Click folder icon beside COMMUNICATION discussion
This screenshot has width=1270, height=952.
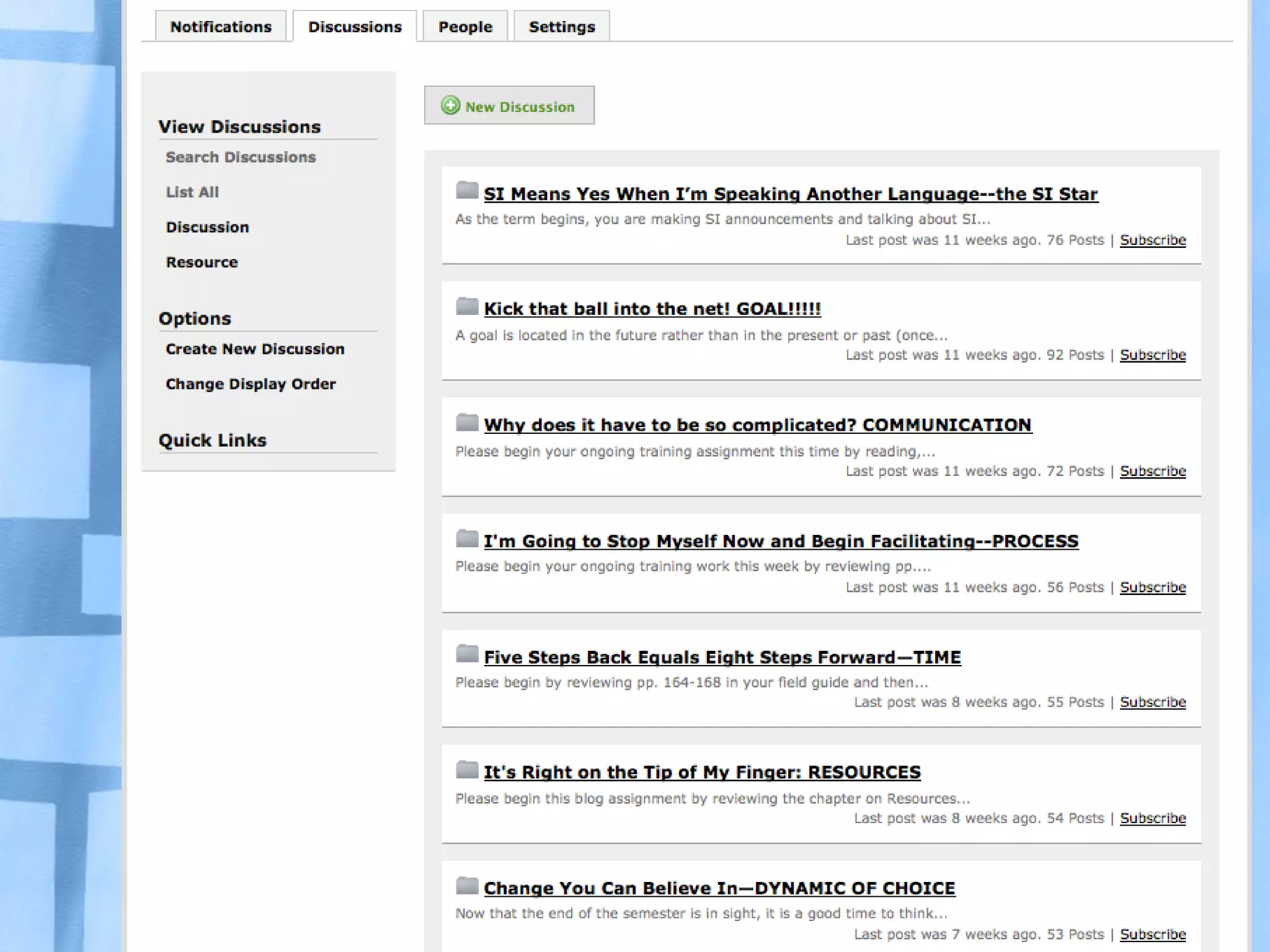[x=467, y=423]
